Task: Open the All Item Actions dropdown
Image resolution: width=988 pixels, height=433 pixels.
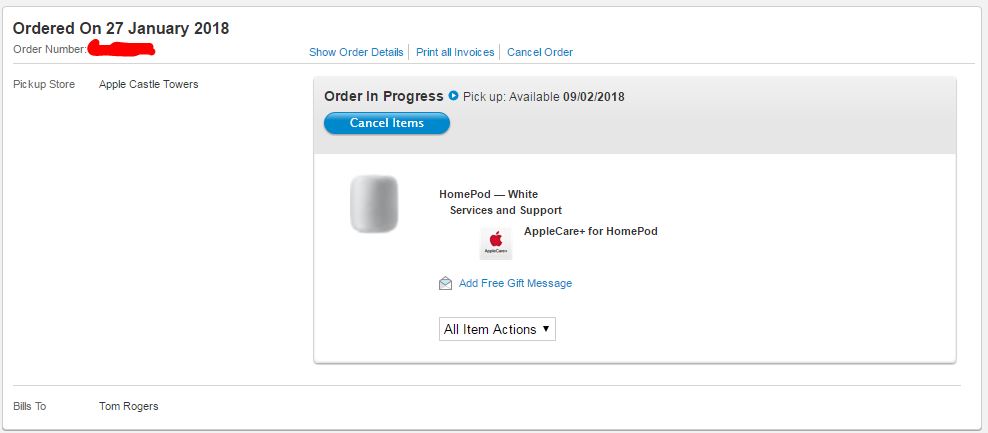Action: pyautogui.click(x=497, y=329)
